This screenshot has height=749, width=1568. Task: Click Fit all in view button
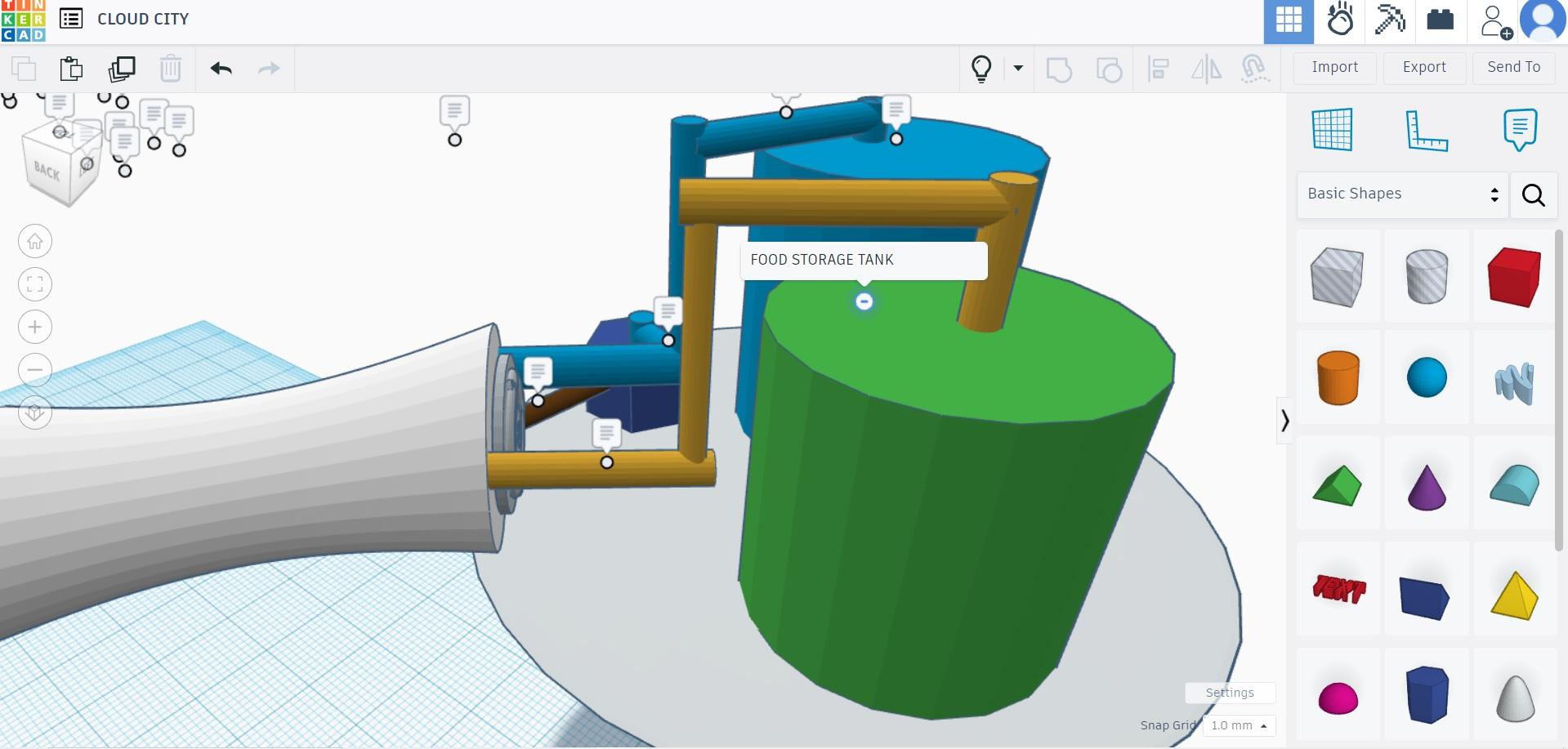35,284
